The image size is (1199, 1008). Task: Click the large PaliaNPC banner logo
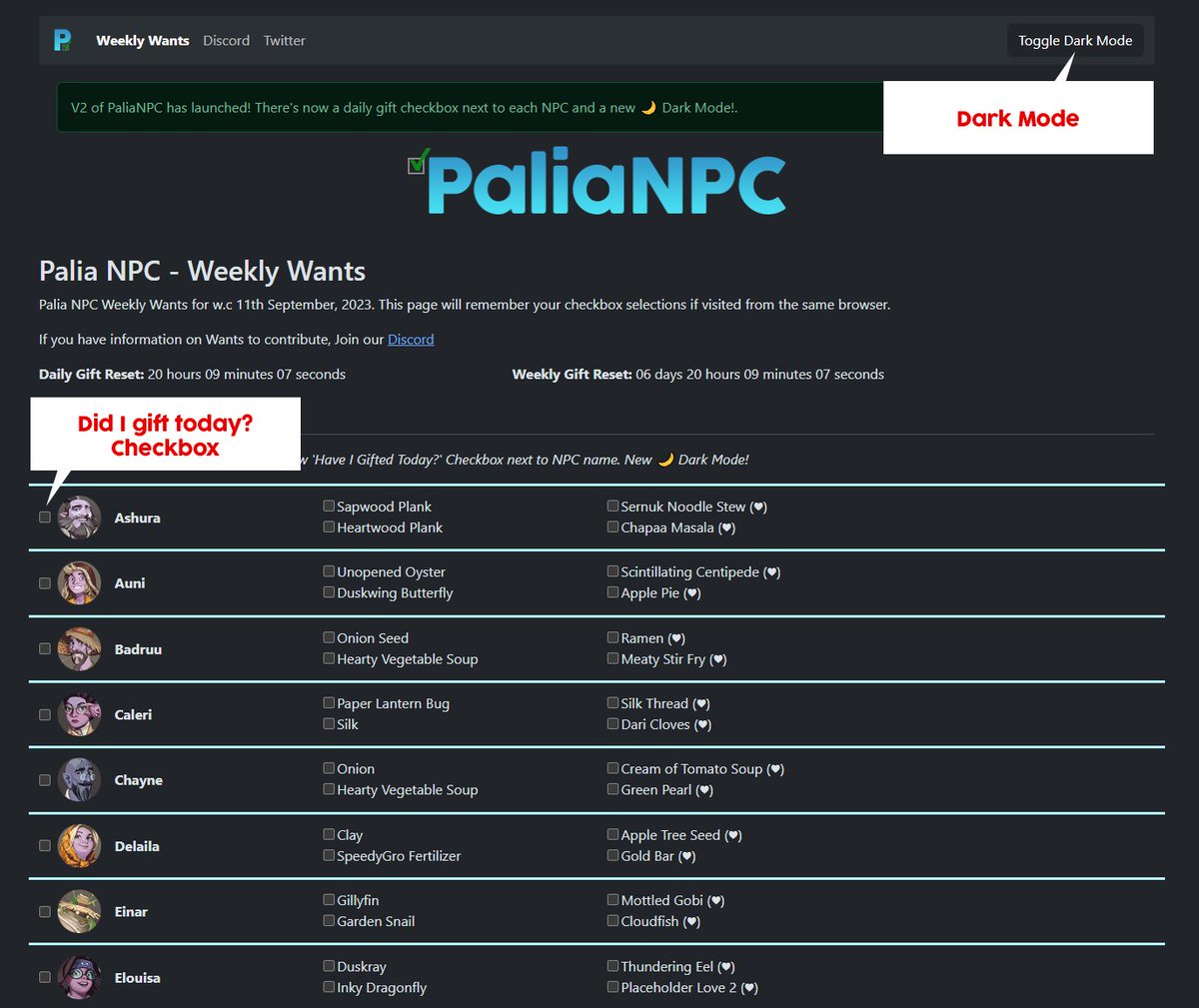(x=598, y=182)
